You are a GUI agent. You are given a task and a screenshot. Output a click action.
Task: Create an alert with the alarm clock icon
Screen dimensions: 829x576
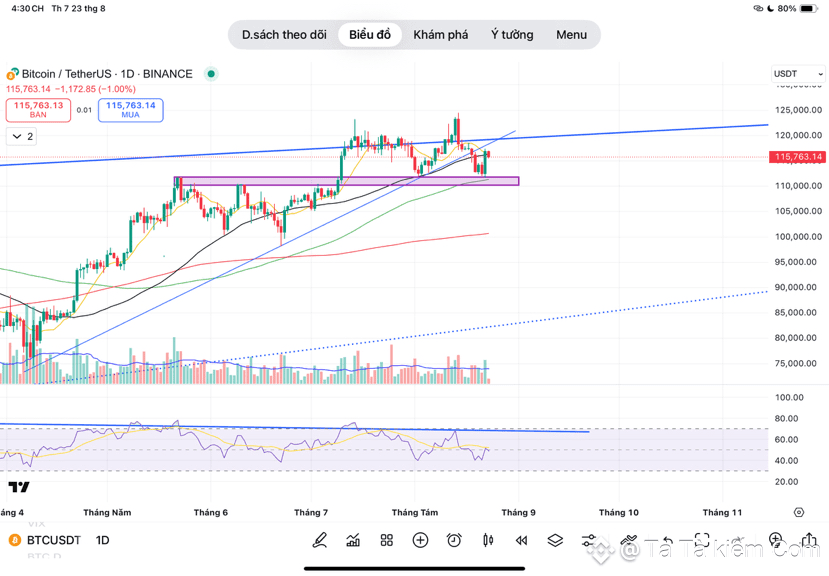point(454,540)
